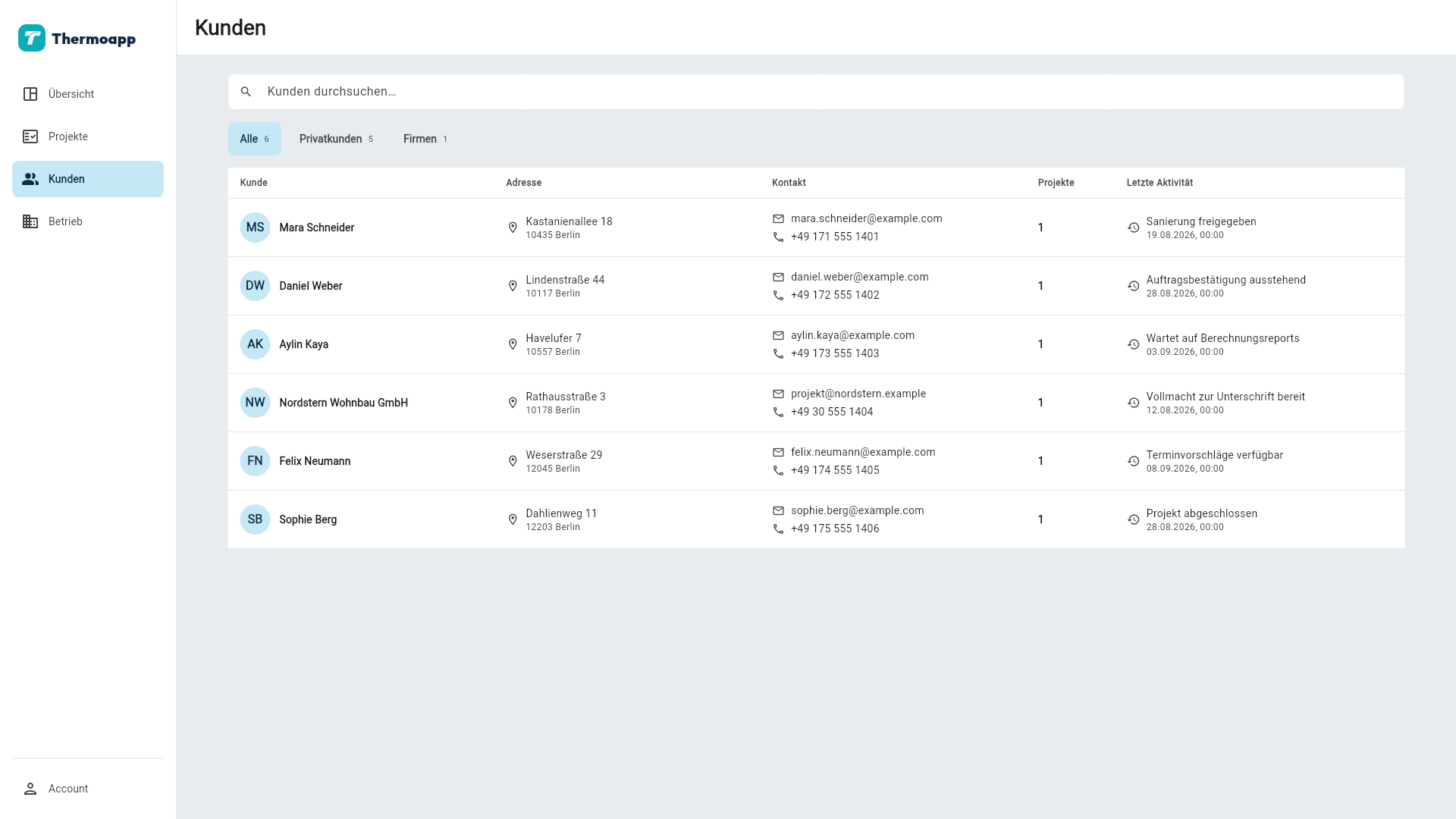Click email mara.schneider@example.com
Viewport: 1456px width, 819px height.
pyautogui.click(x=867, y=218)
